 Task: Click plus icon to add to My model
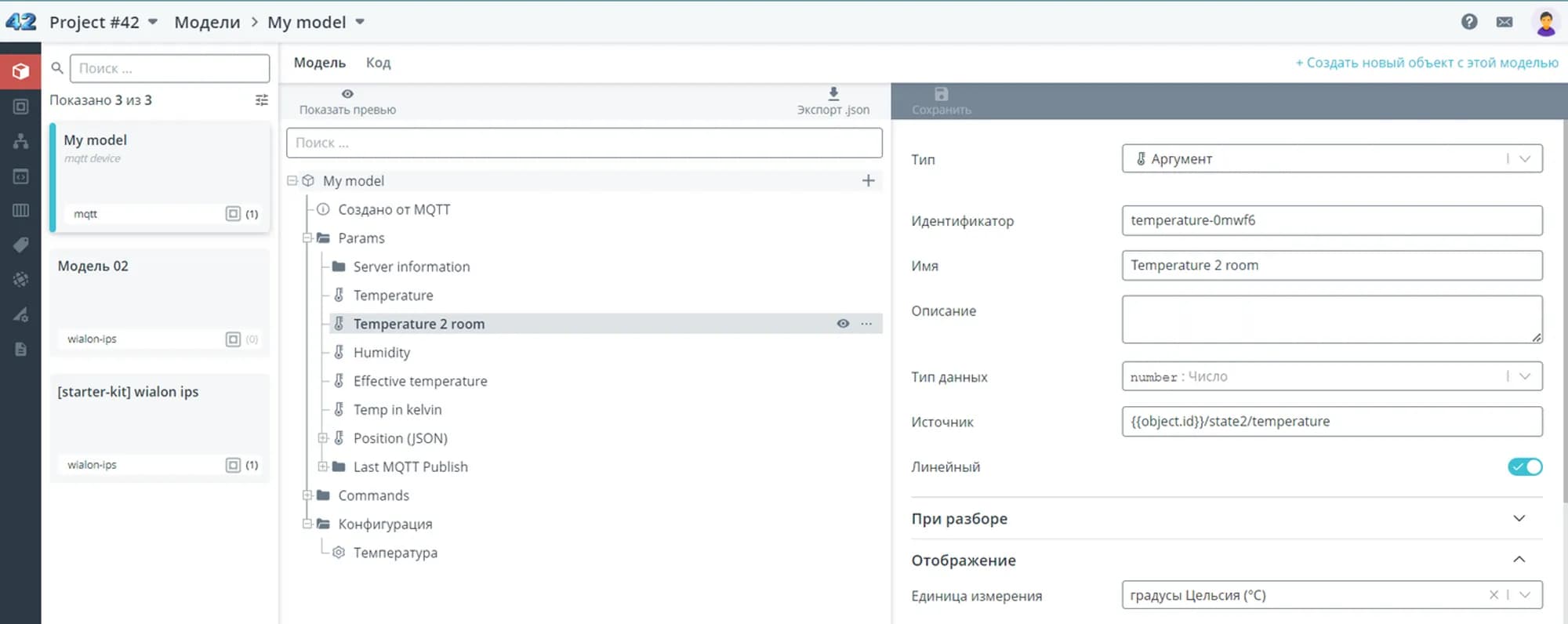[x=868, y=181]
